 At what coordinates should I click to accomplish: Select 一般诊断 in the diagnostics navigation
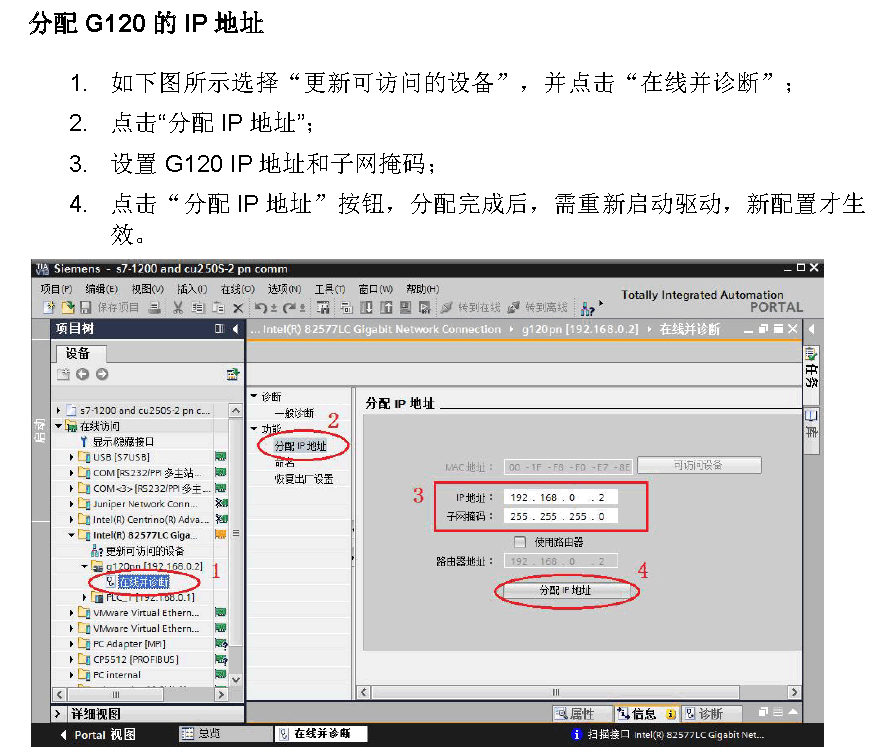[294, 413]
